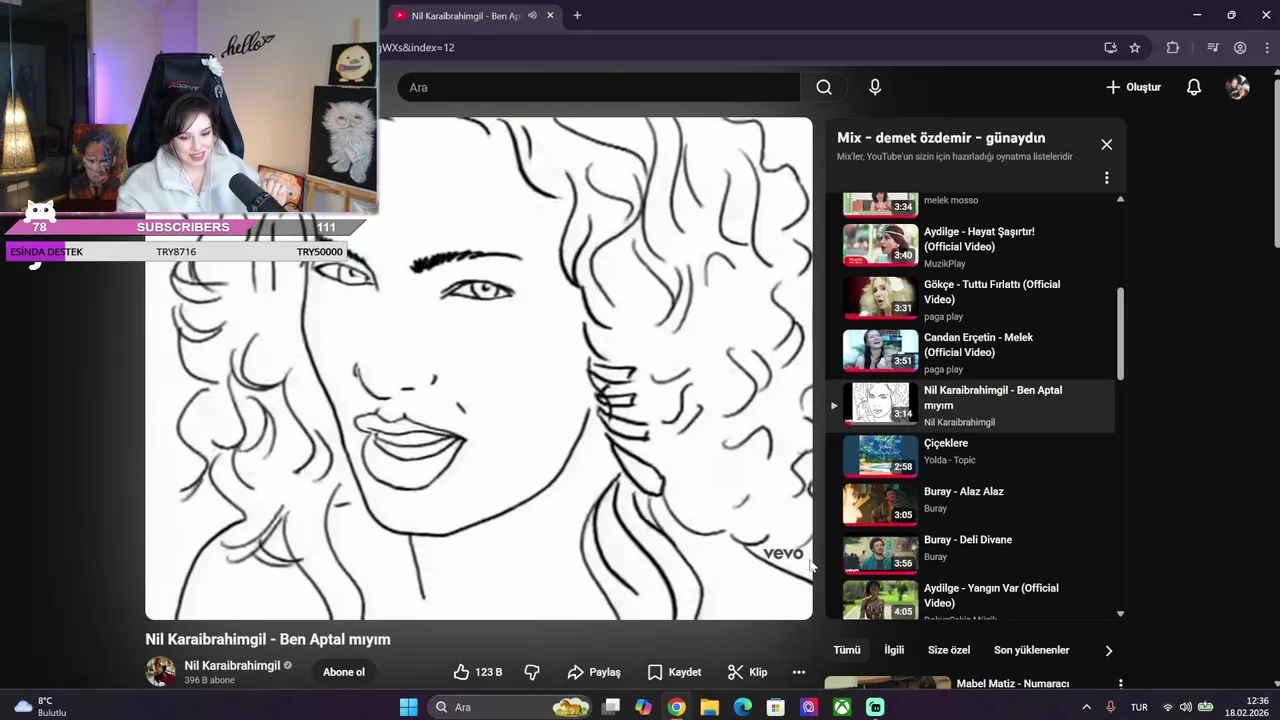The height and width of the screenshot is (720, 1280).
Task: Open Chrome extensions puzzle icon
Action: [x=1173, y=47]
